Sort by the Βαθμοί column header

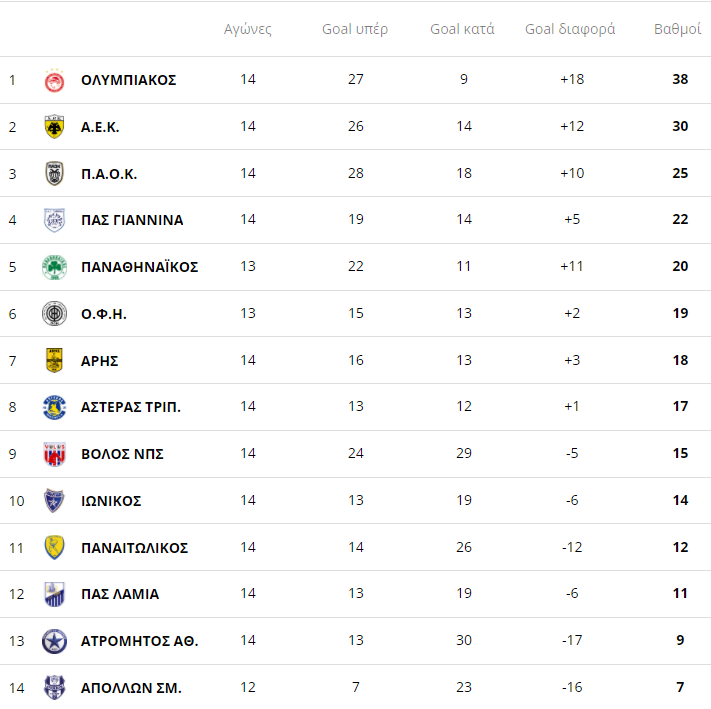(677, 29)
